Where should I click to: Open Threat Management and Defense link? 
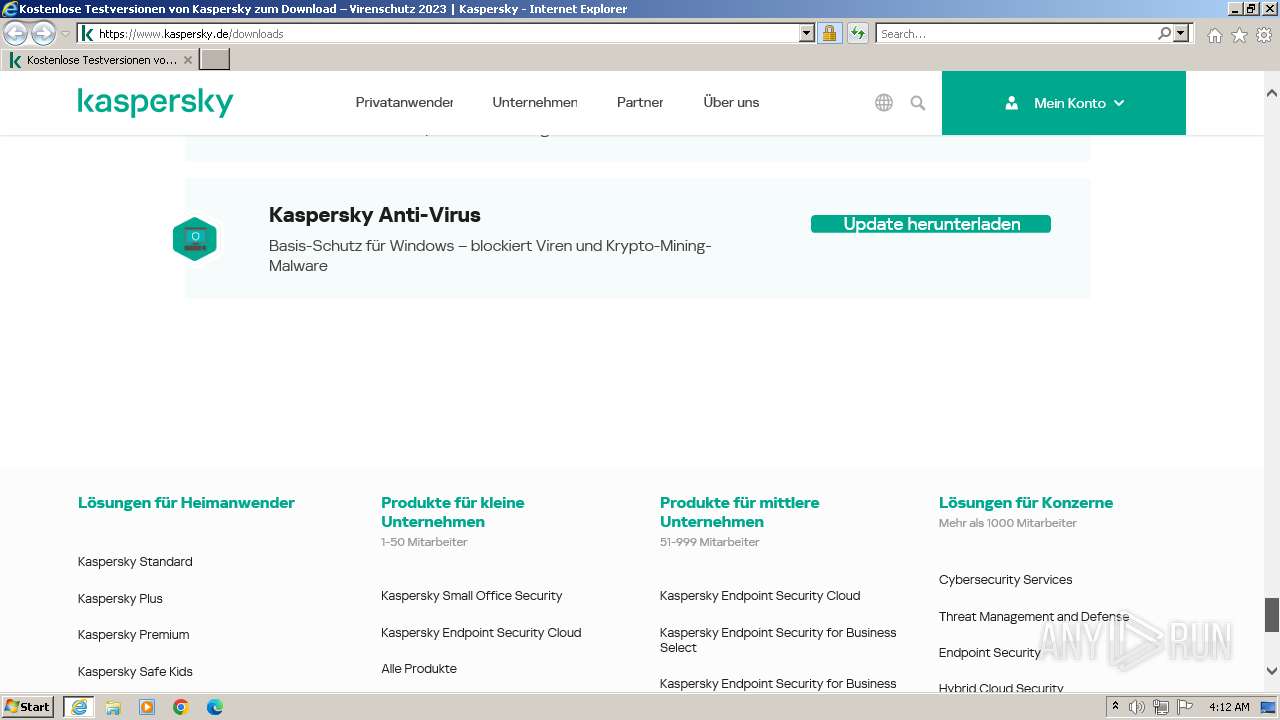click(1034, 617)
